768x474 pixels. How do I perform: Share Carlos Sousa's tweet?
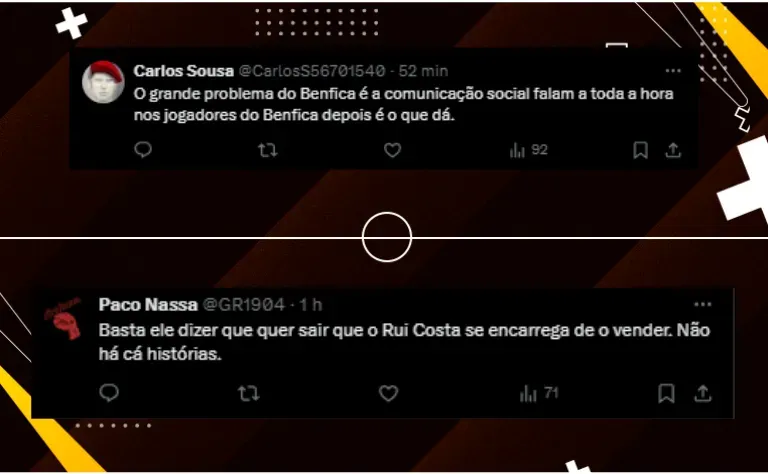point(673,150)
